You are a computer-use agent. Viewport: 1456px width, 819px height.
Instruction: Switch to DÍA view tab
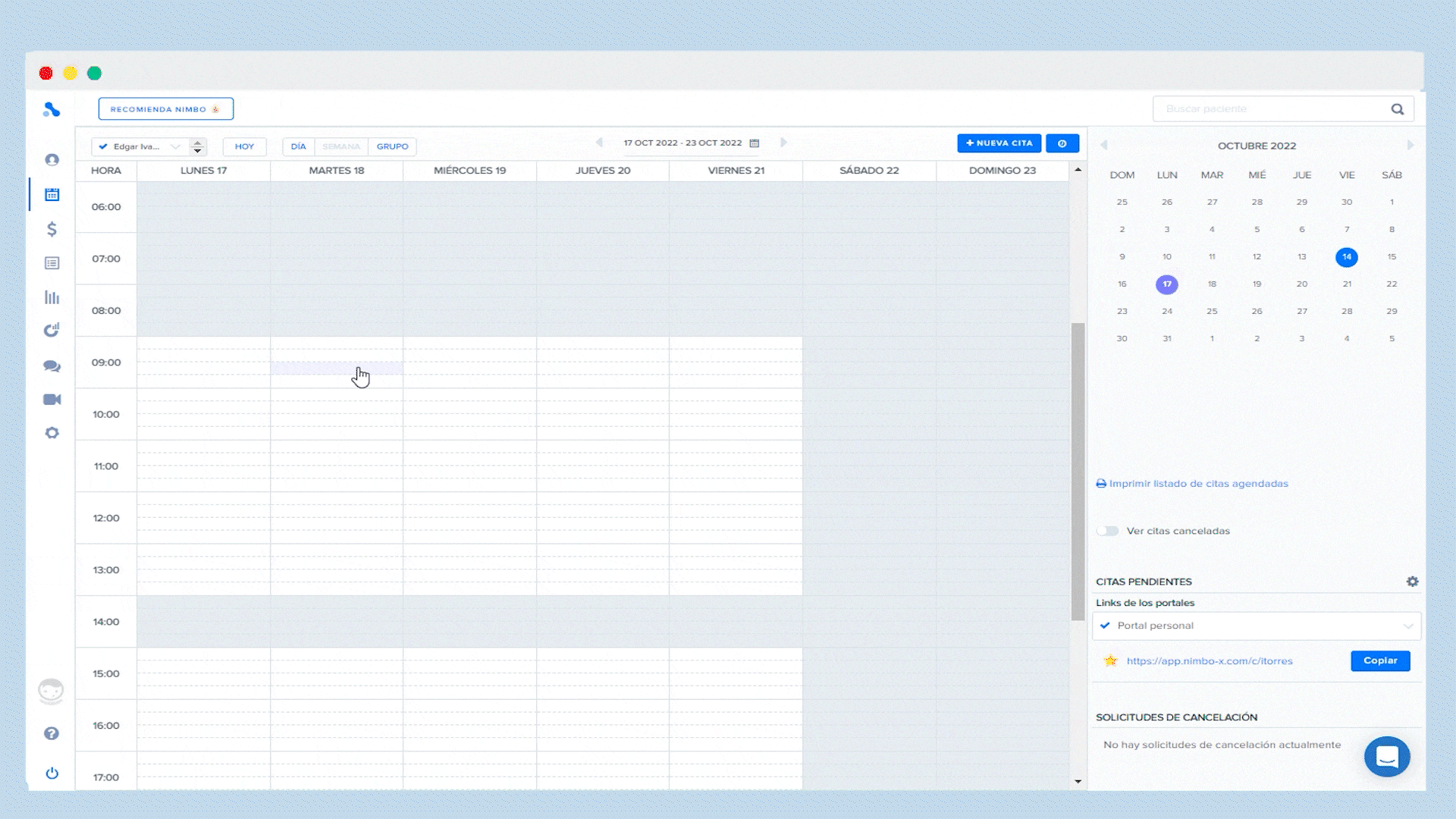click(x=298, y=146)
